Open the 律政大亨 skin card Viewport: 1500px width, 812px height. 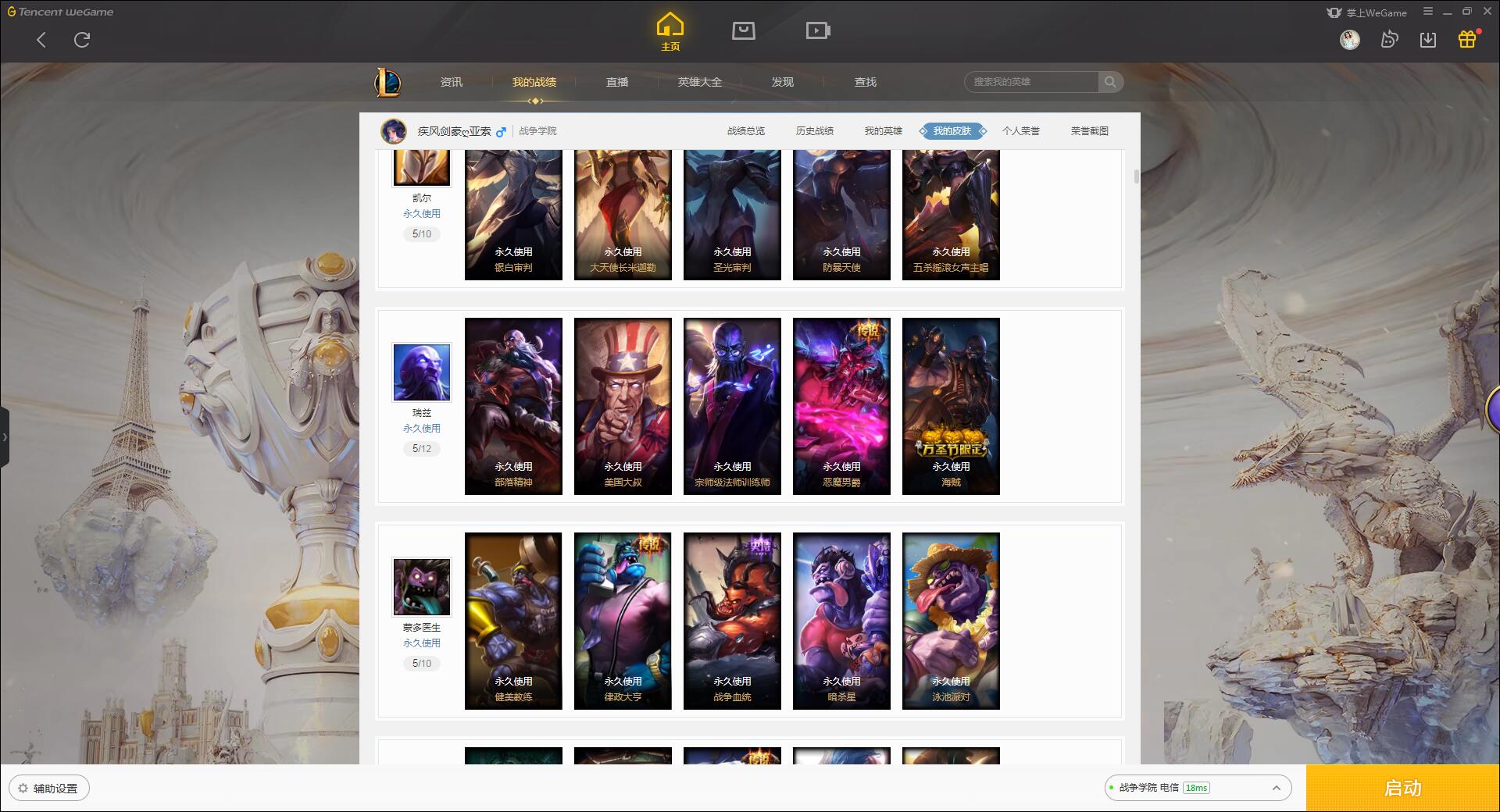pos(623,621)
